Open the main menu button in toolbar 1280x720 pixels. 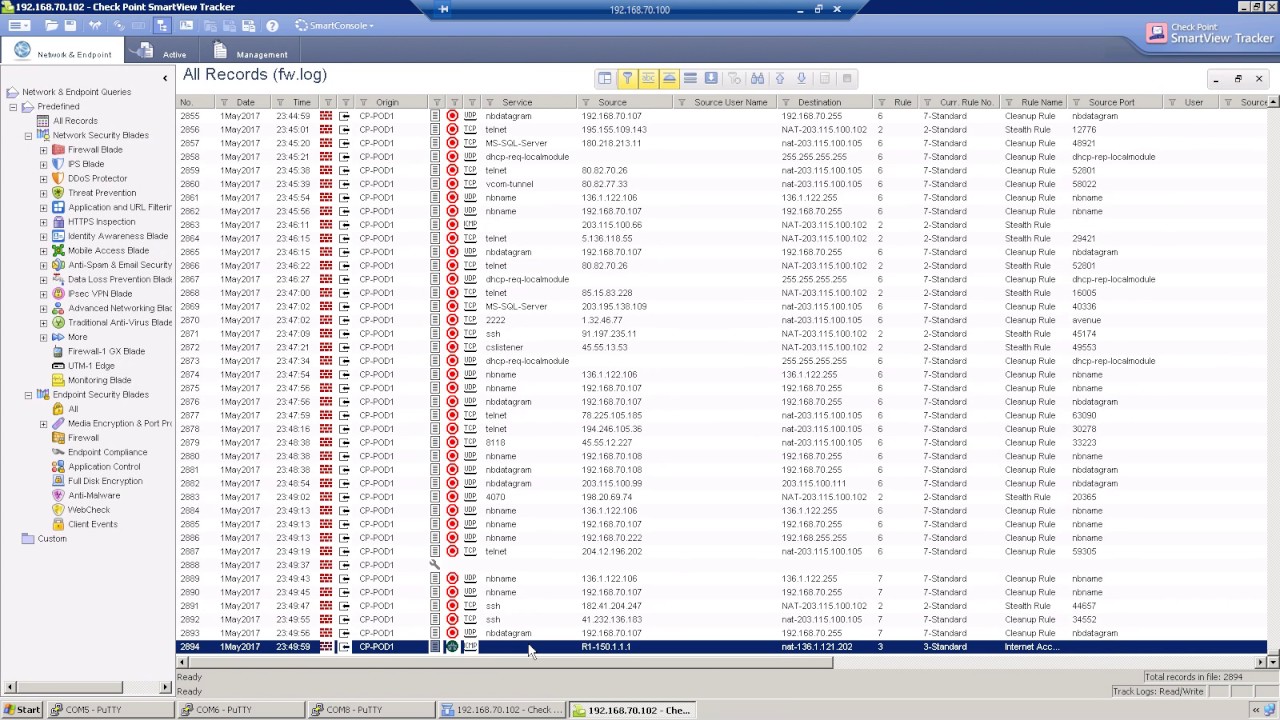pos(19,25)
